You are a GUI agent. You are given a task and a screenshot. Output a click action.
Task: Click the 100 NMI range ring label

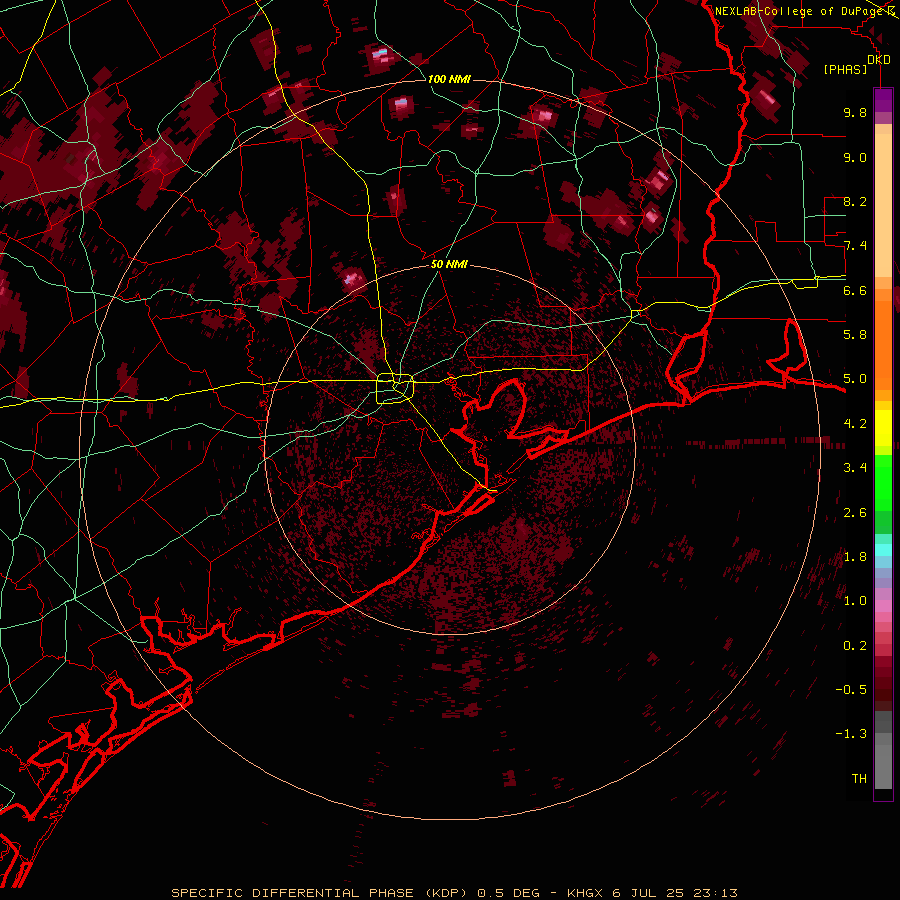pyautogui.click(x=449, y=79)
